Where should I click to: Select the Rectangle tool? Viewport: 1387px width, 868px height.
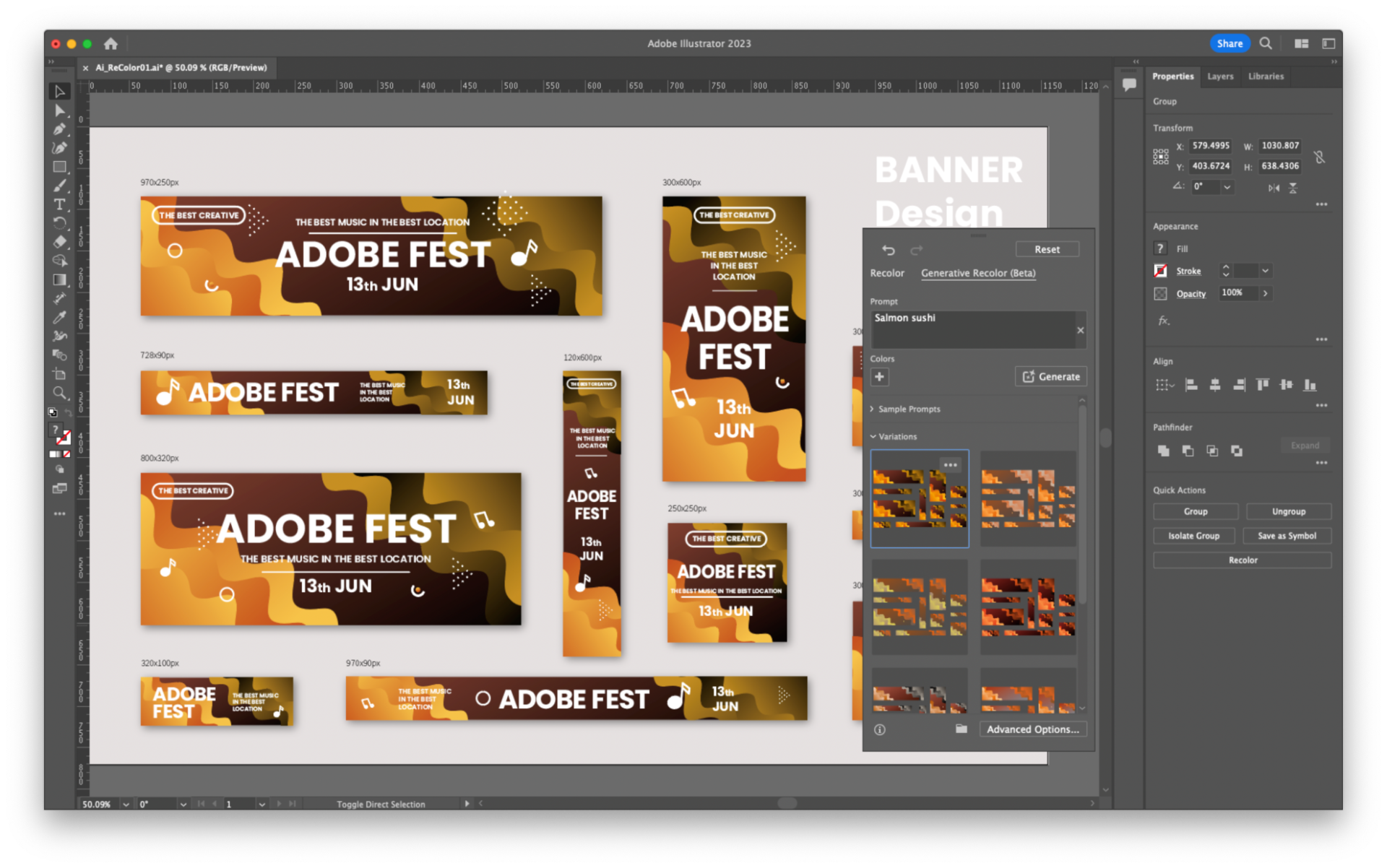click(60, 167)
